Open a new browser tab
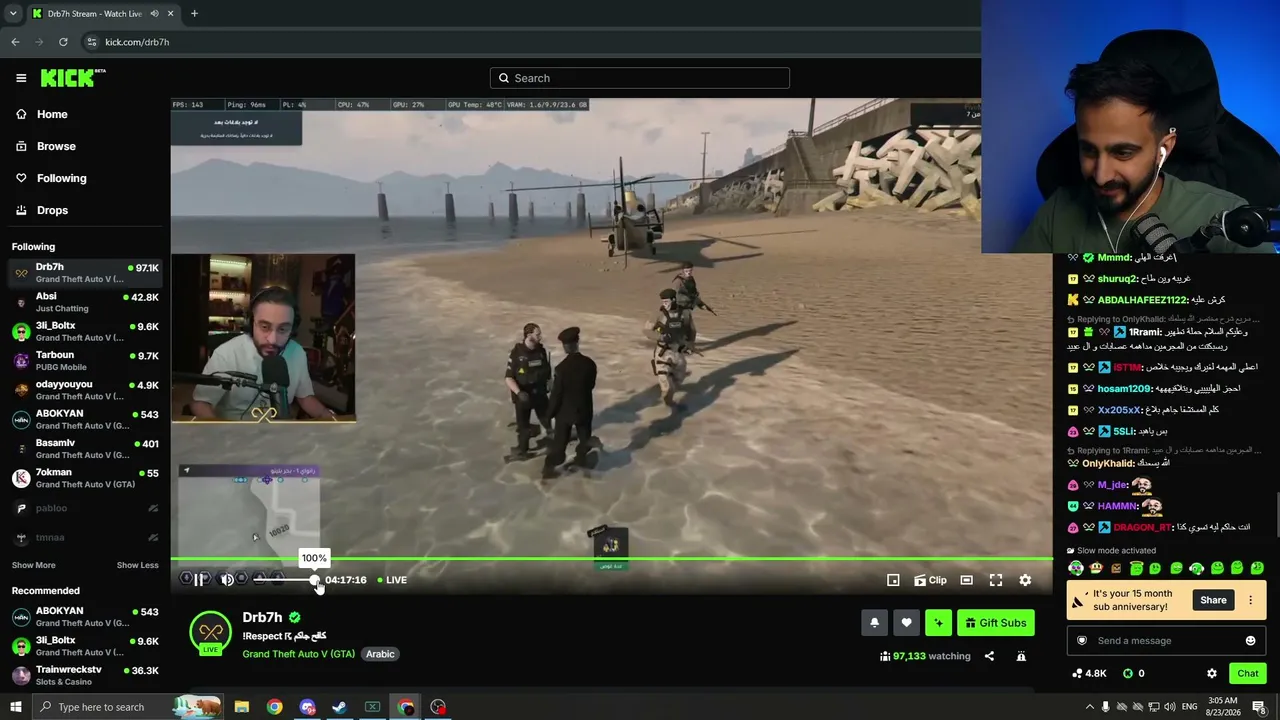The image size is (1280, 720). (194, 13)
